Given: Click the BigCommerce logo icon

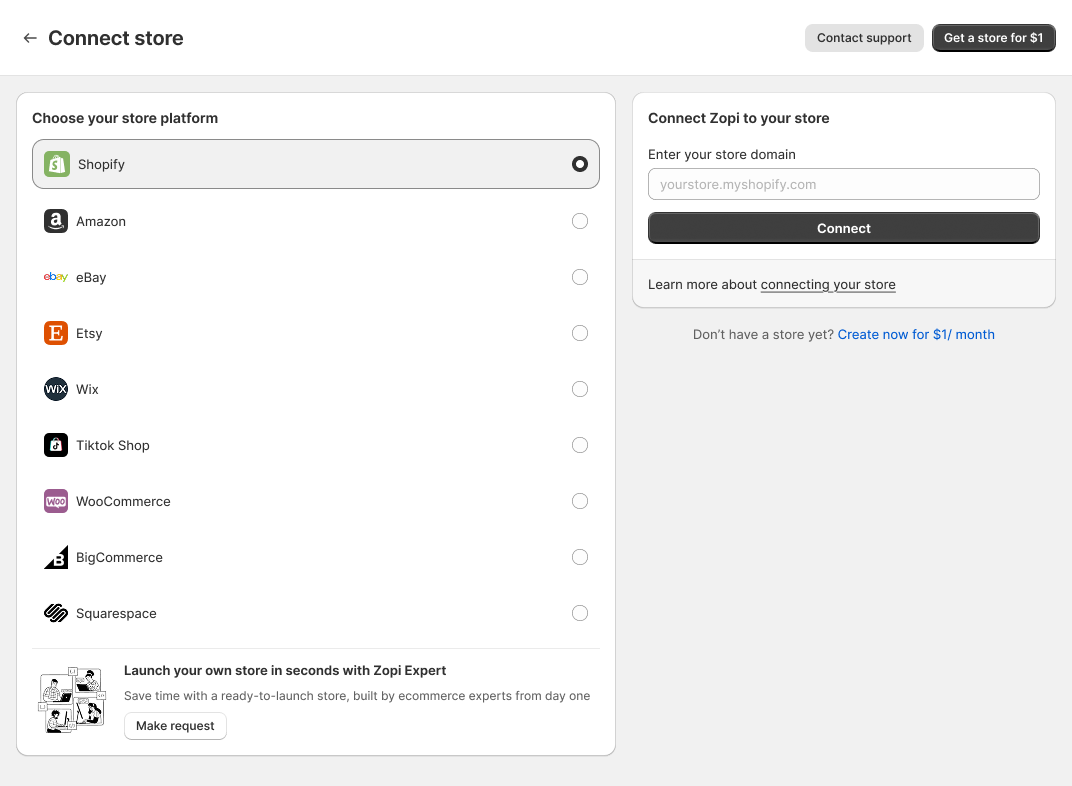Looking at the screenshot, I should click(x=56, y=557).
